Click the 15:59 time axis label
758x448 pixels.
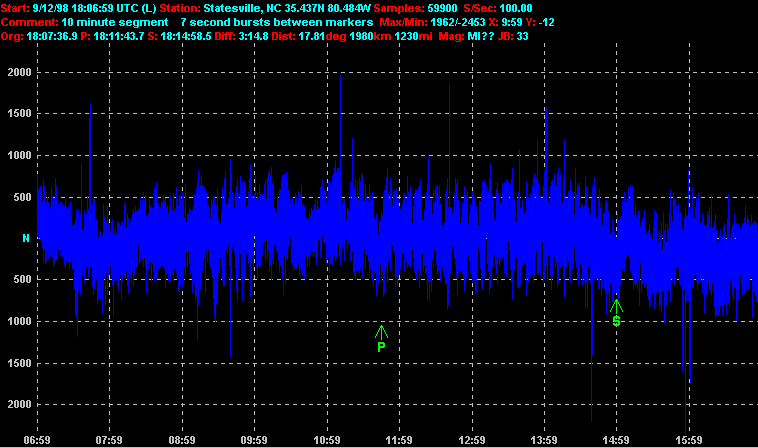pos(689,440)
